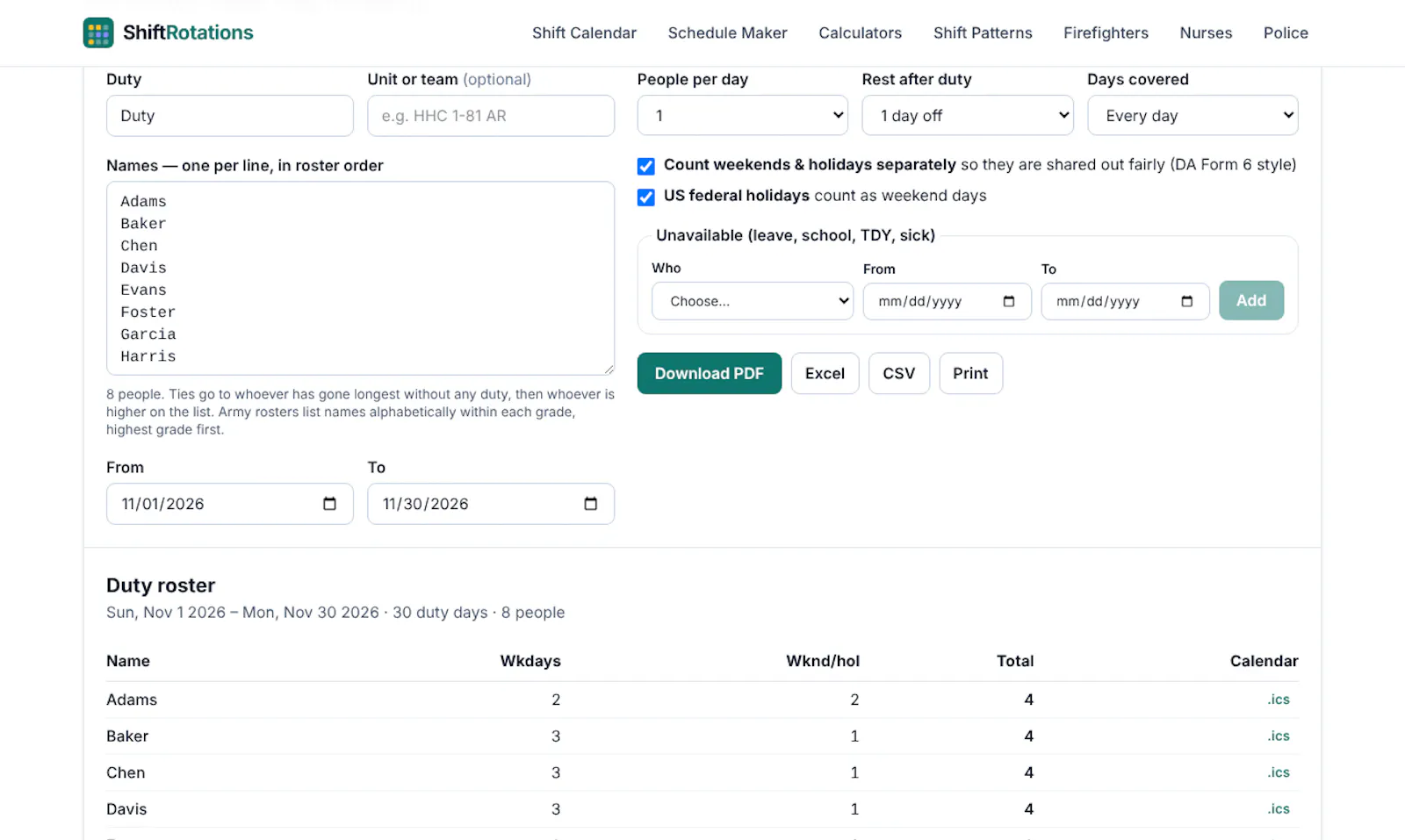Select Calculators menu item
The width and height of the screenshot is (1405, 840).
pos(860,32)
